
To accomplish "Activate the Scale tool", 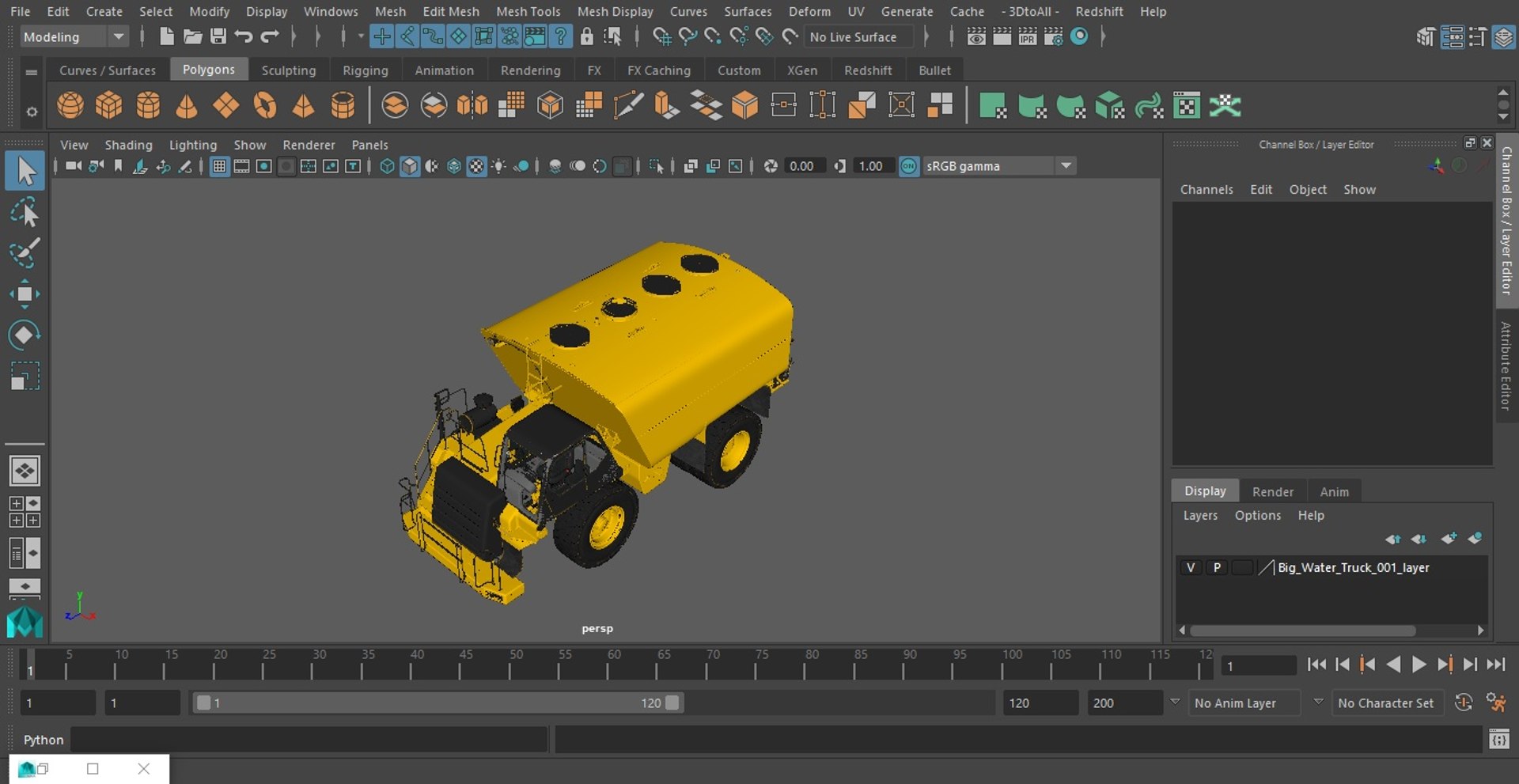I will tap(25, 376).
